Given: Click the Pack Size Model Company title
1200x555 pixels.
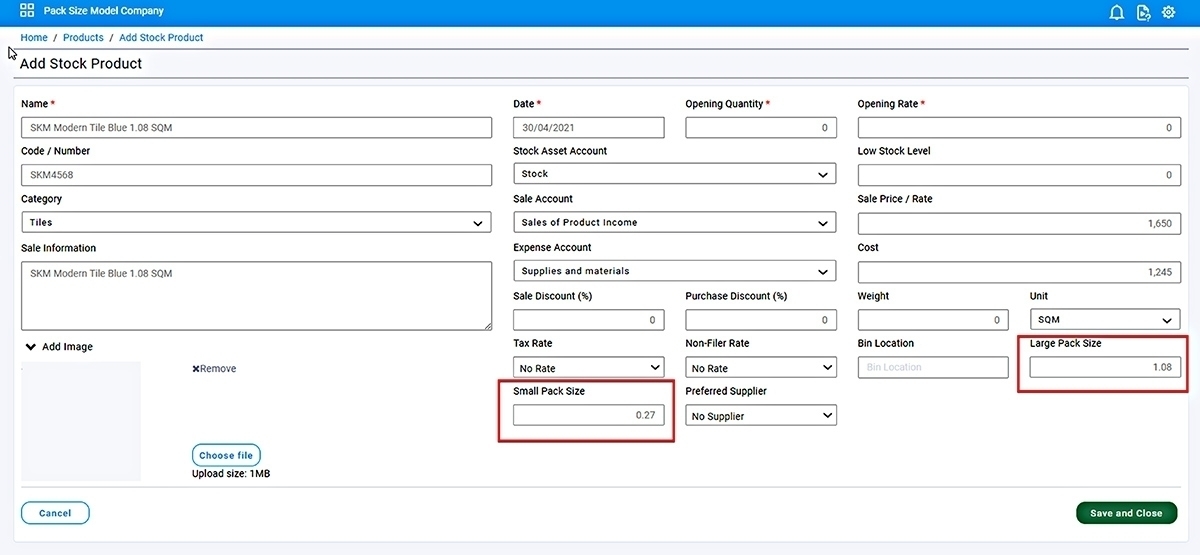Looking at the screenshot, I should tap(104, 11).
